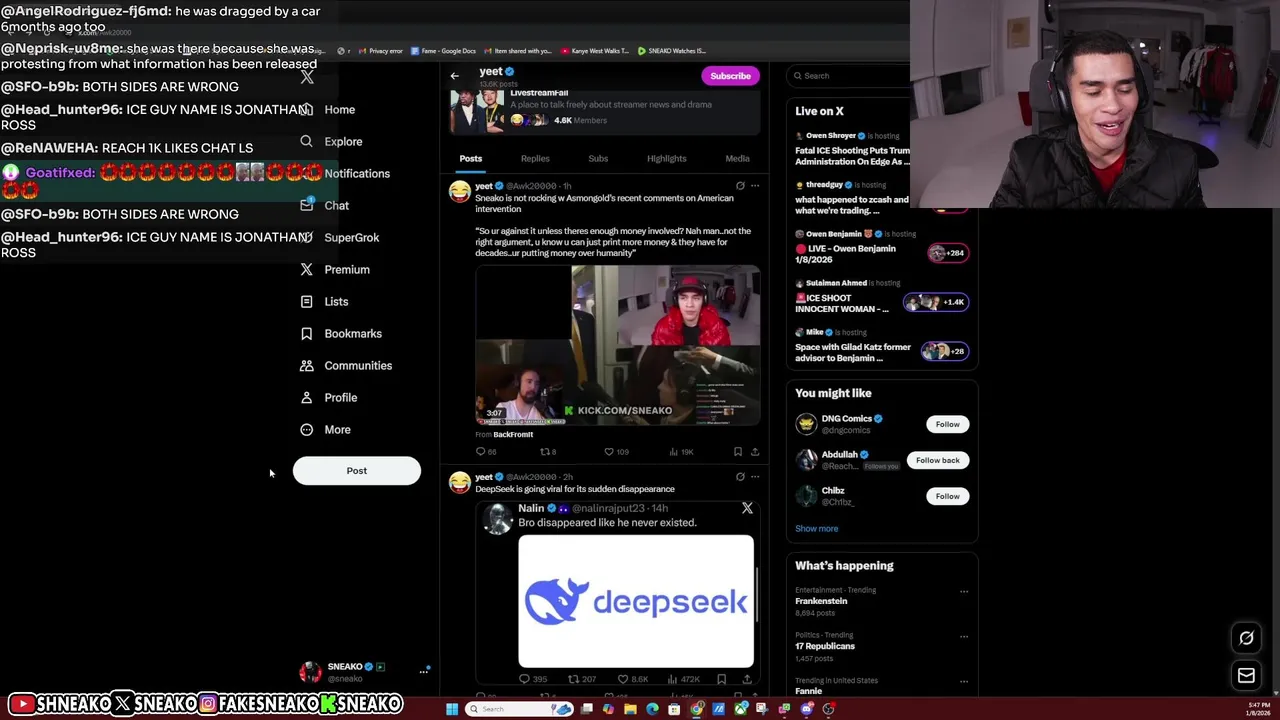Open the SuperGrok menu item
This screenshot has height=720, width=1280.
[x=340, y=238]
